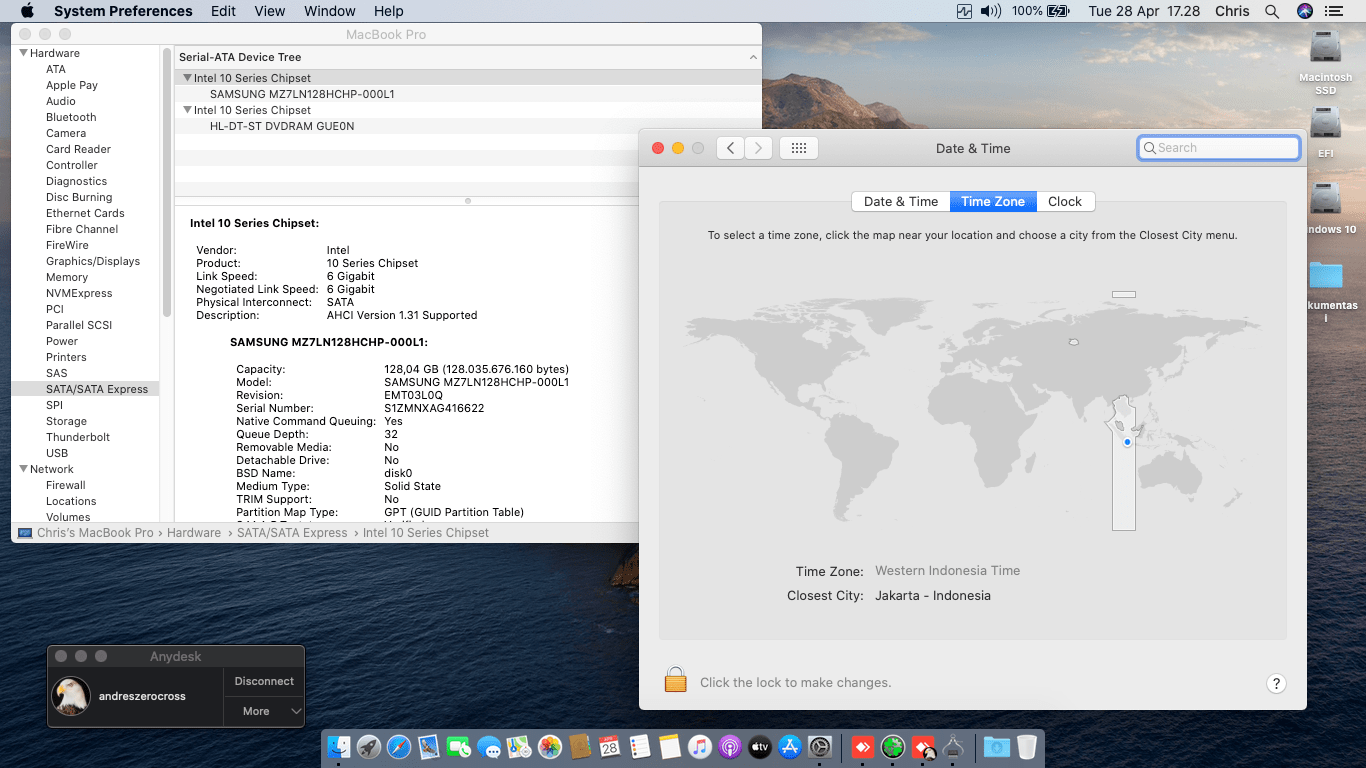The image size is (1366, 768).
Task: Select USB in the sidebar
Action: 57,453
